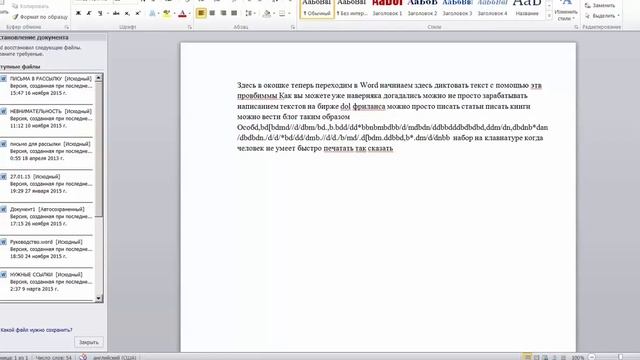Open Выделить (Select) dropdown
The width and height of the screenshot is (640, 360).
(x=602, y=16)
